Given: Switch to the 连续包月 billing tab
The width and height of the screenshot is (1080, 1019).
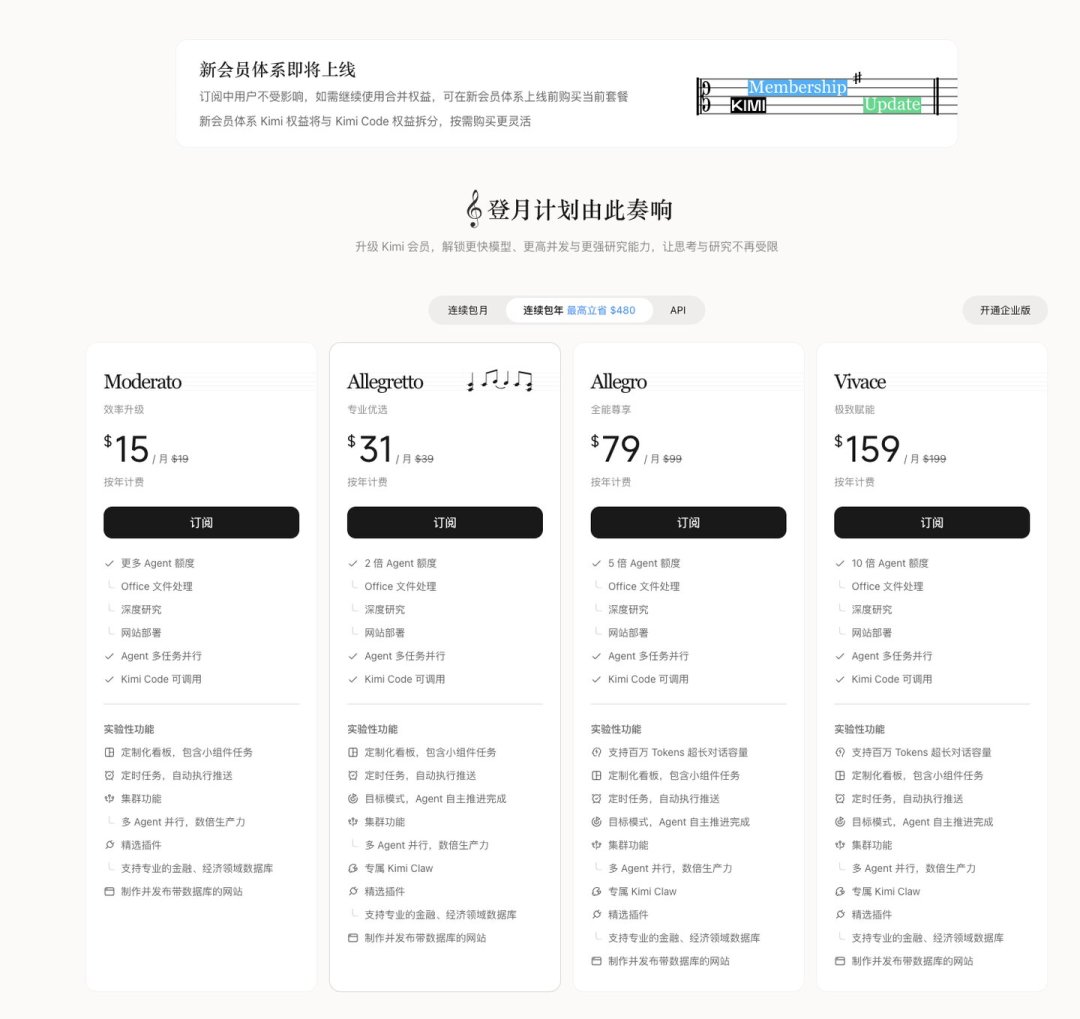Looking at the screenshot, I should 468,310.
